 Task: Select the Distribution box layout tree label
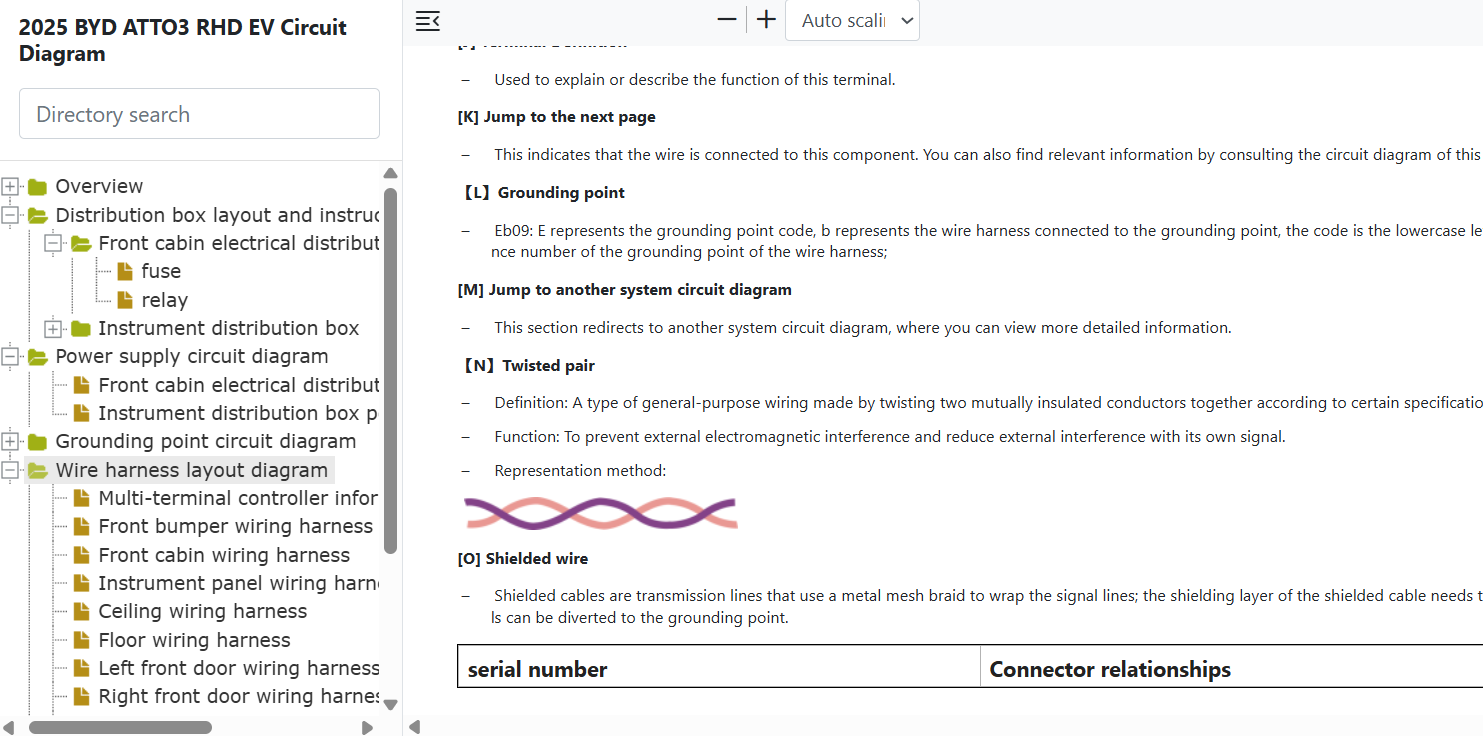[217, 215]
